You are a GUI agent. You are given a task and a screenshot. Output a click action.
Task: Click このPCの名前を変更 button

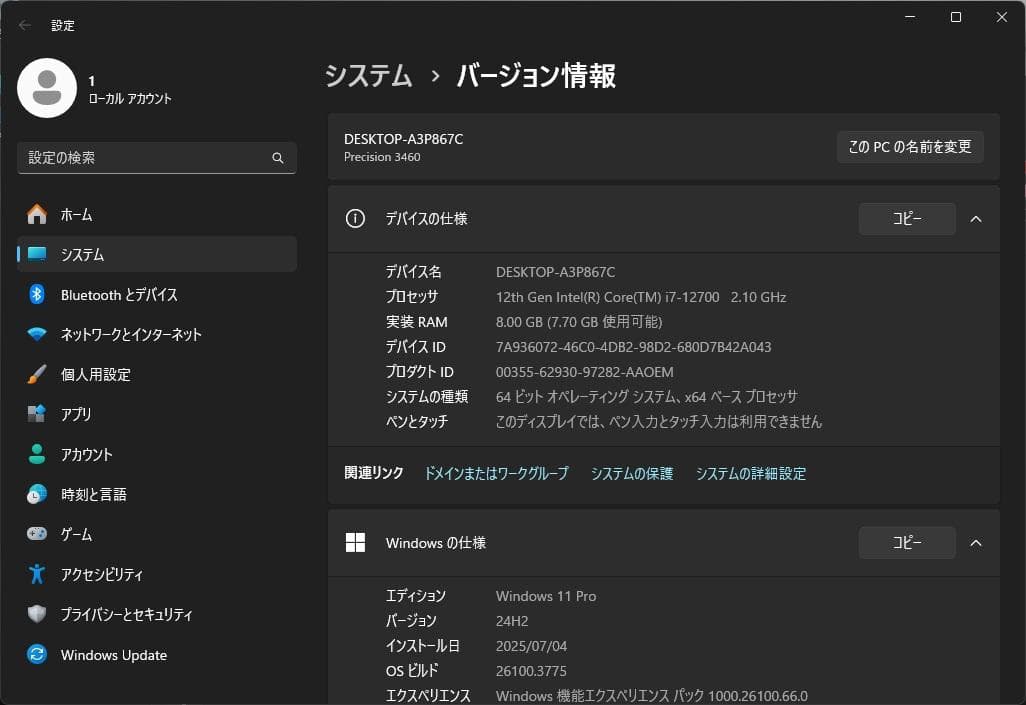point(909,146)
